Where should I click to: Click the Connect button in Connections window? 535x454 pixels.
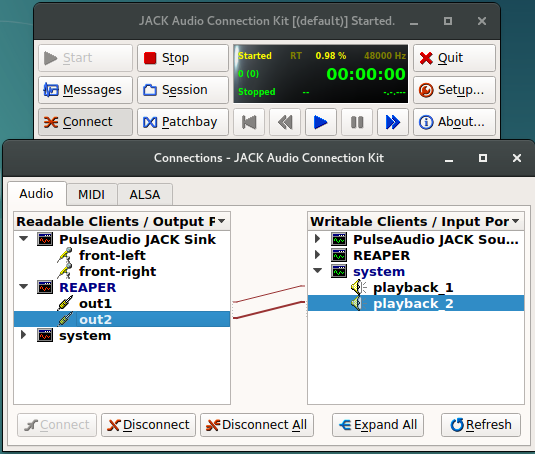tap(57, 425)
